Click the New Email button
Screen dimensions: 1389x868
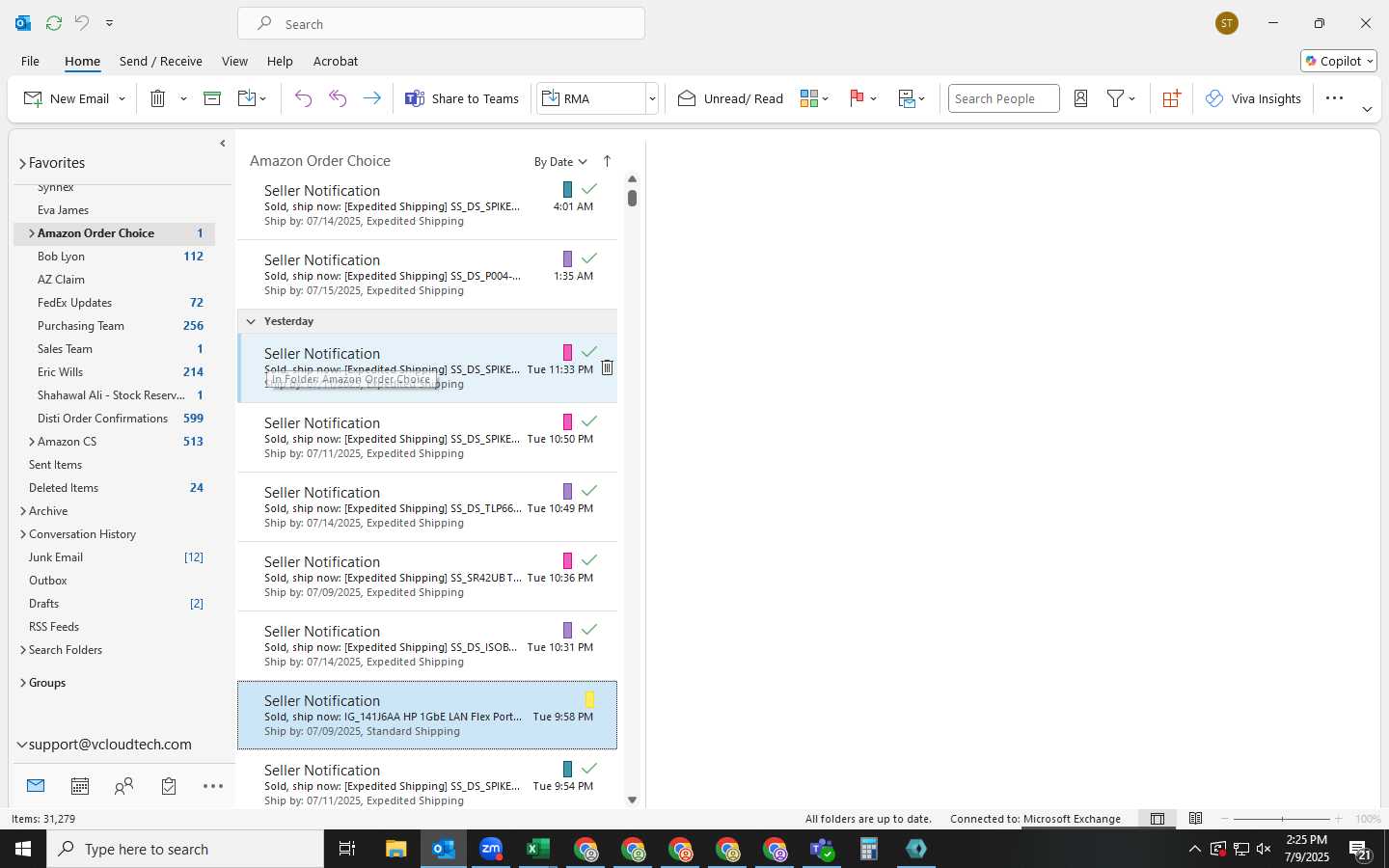[x=66, y=98]
